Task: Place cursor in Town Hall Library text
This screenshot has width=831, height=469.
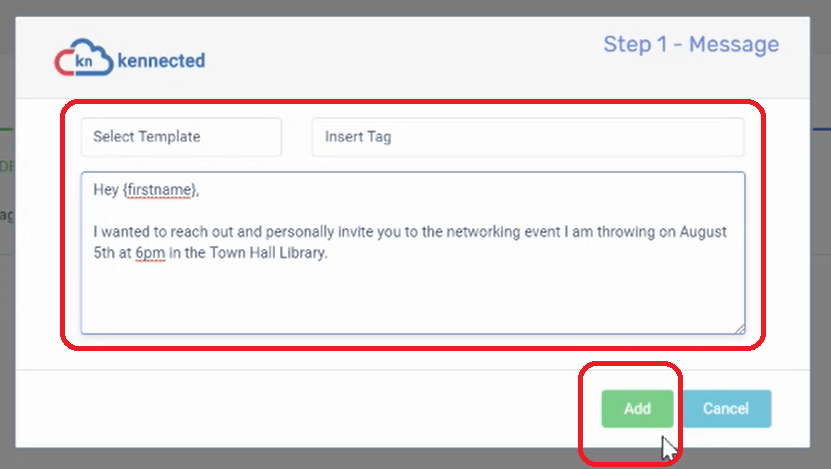Action: tap(268, 253)
